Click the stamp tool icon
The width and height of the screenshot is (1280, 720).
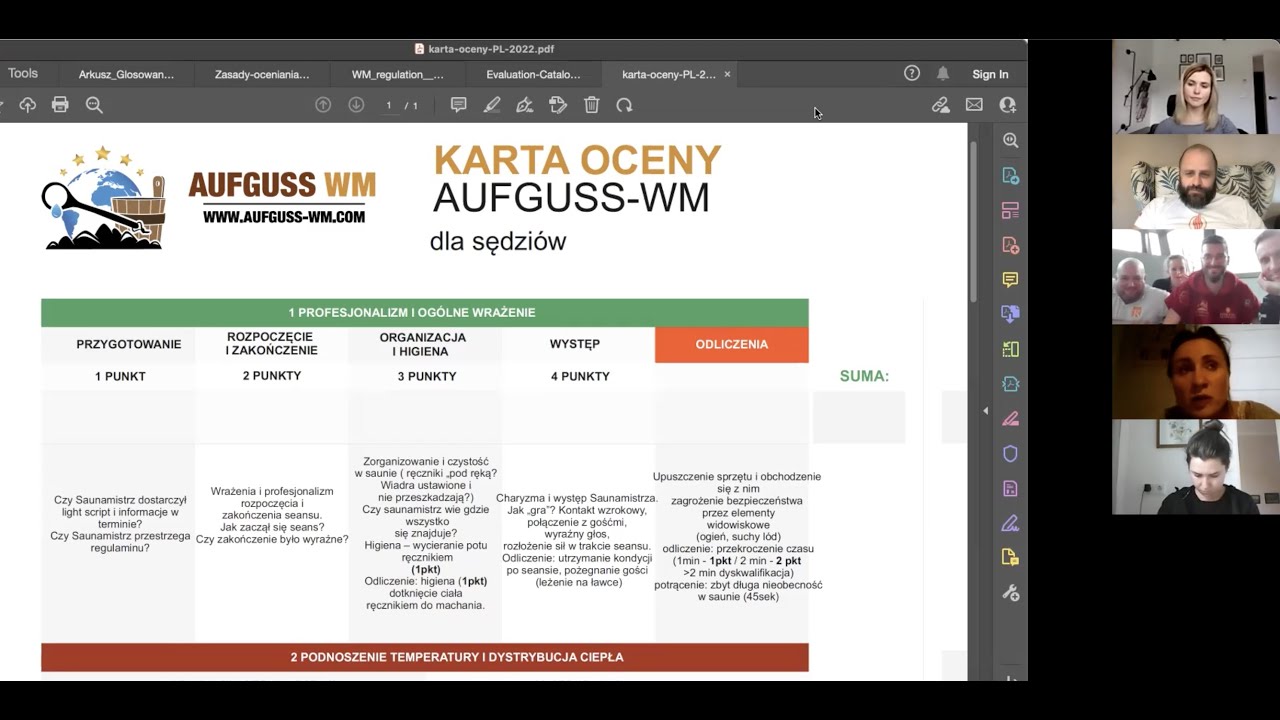click(x=558, y=105)
